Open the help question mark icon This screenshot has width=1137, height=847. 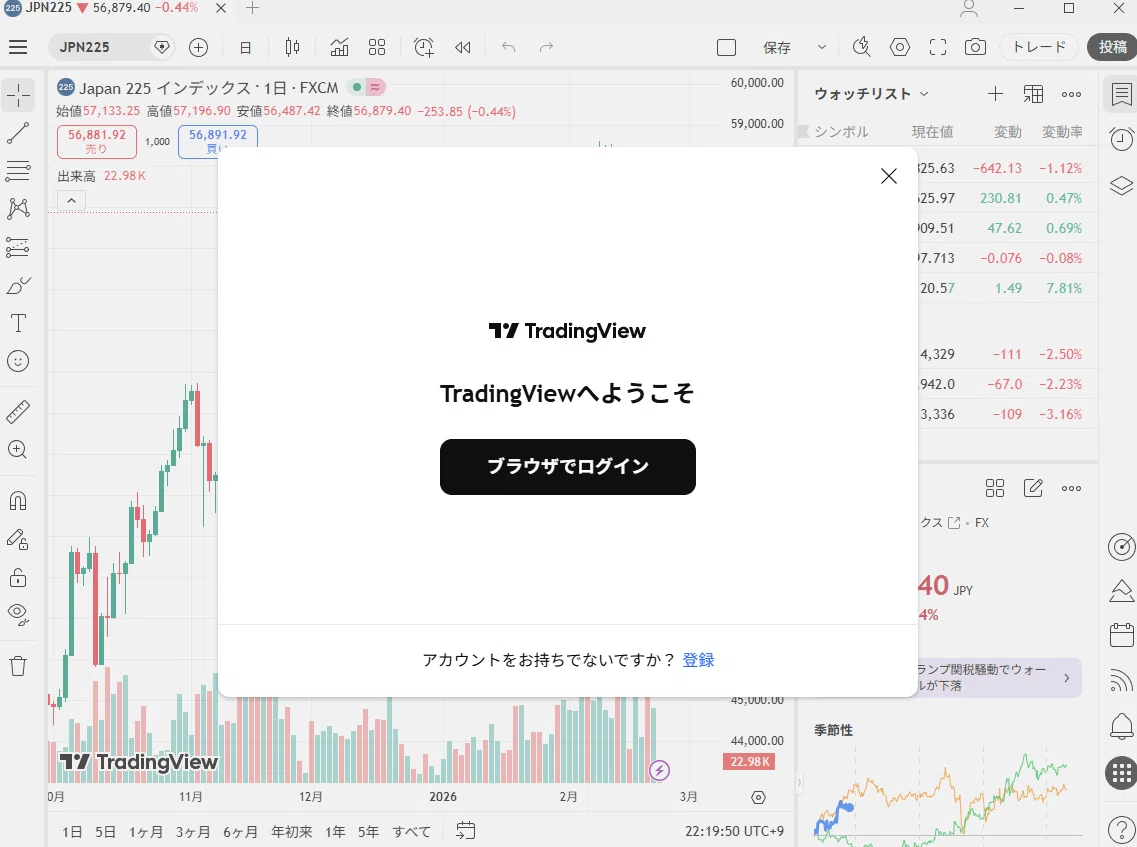[1121, 830]
